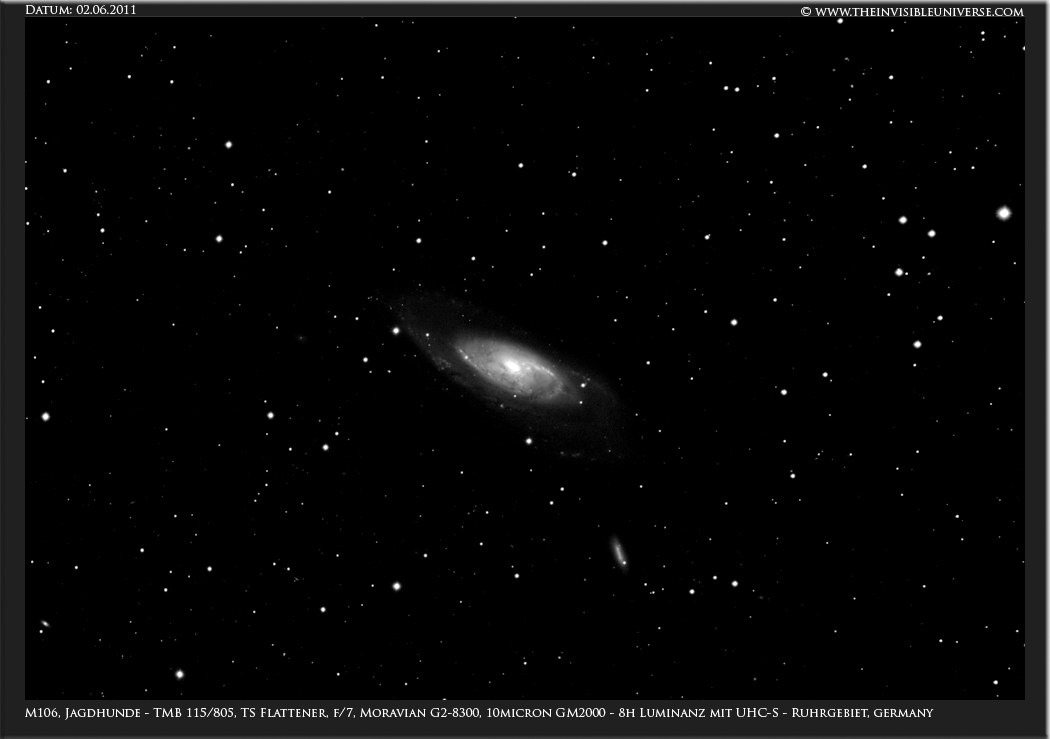Select the bright isolated star at far left edge

pyautogui.click(x=45, y=416)
